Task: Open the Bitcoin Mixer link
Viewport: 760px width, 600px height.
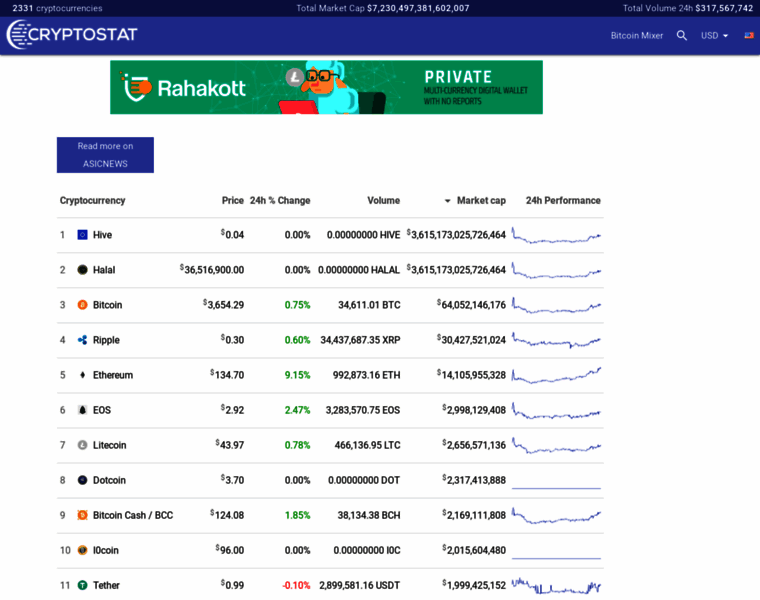Action: tap(636, 35)
